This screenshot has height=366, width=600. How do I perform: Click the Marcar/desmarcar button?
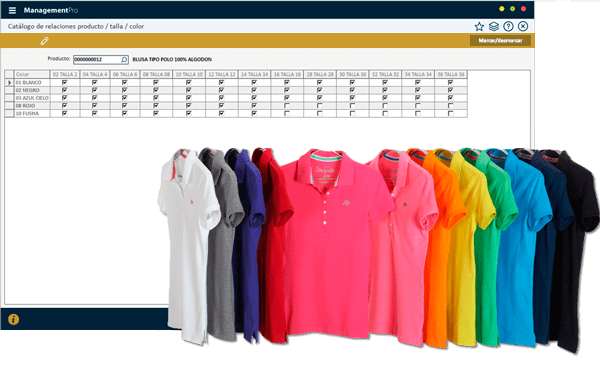[x=500, y=41]
